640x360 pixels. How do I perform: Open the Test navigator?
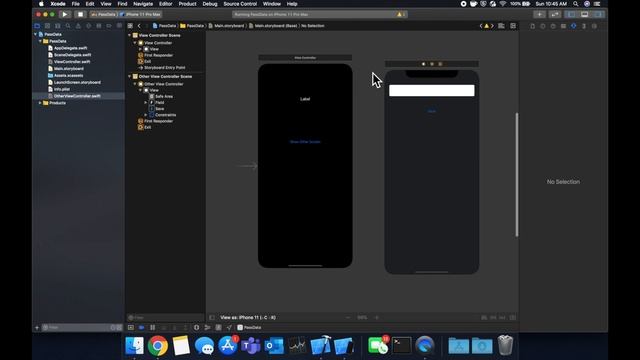[89, 26]
